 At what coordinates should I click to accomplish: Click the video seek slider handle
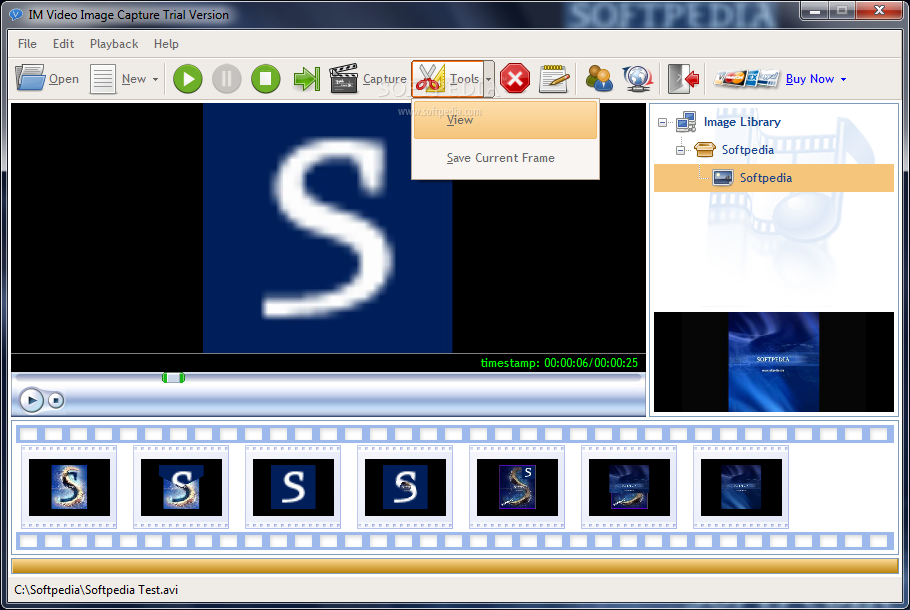[x=173, y=378]
